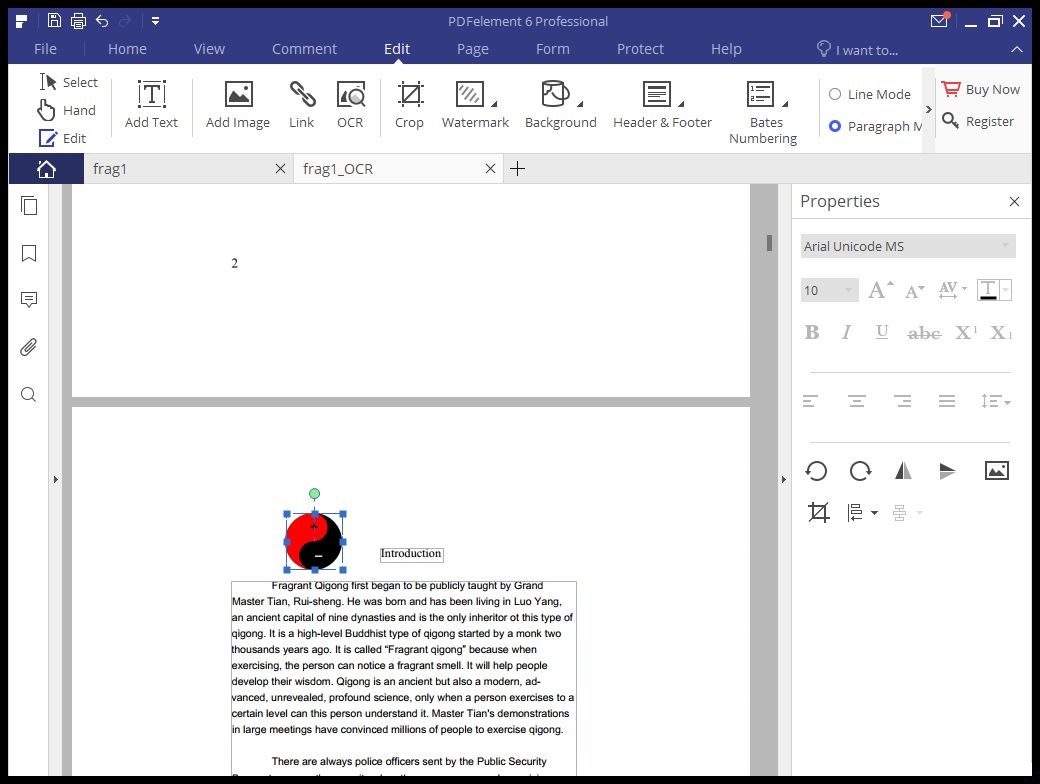This screenshot has width=1040, height=784.
Task: Select the OCR tool
Action: point(350,103)
